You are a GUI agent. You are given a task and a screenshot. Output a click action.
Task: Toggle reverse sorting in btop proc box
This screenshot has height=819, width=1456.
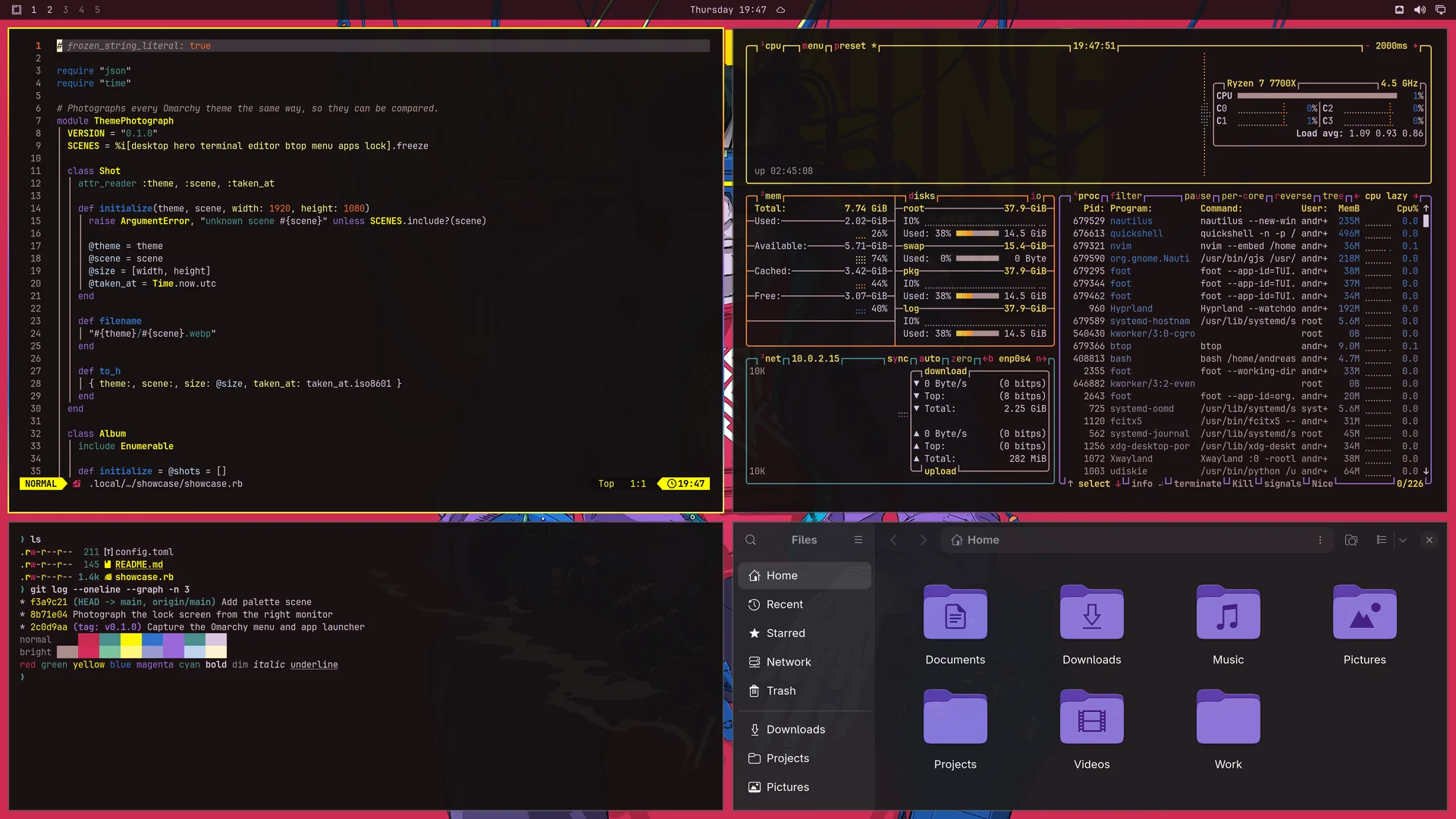point(1293,196)
